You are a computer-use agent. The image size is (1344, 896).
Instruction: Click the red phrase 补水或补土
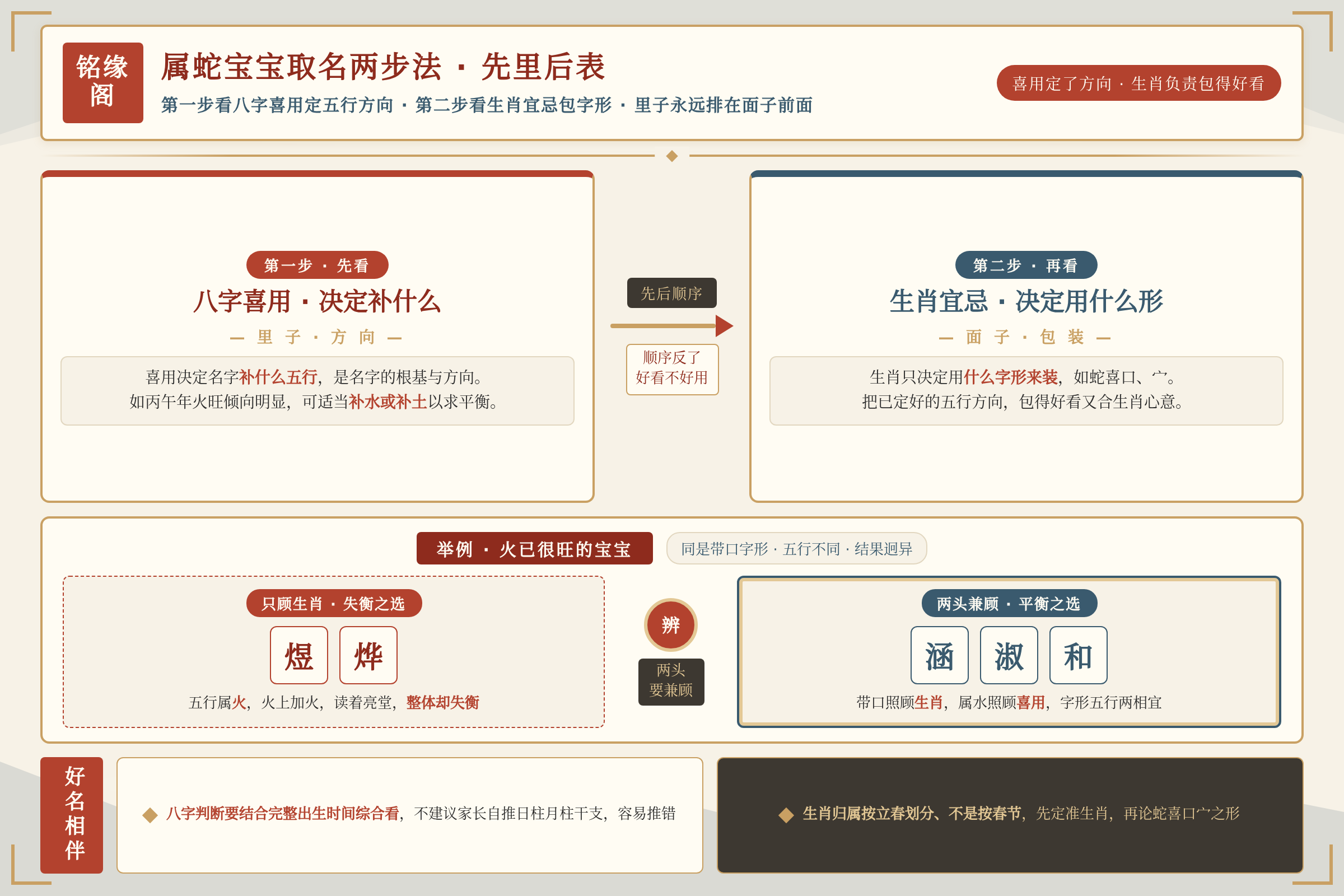(388, 402)
